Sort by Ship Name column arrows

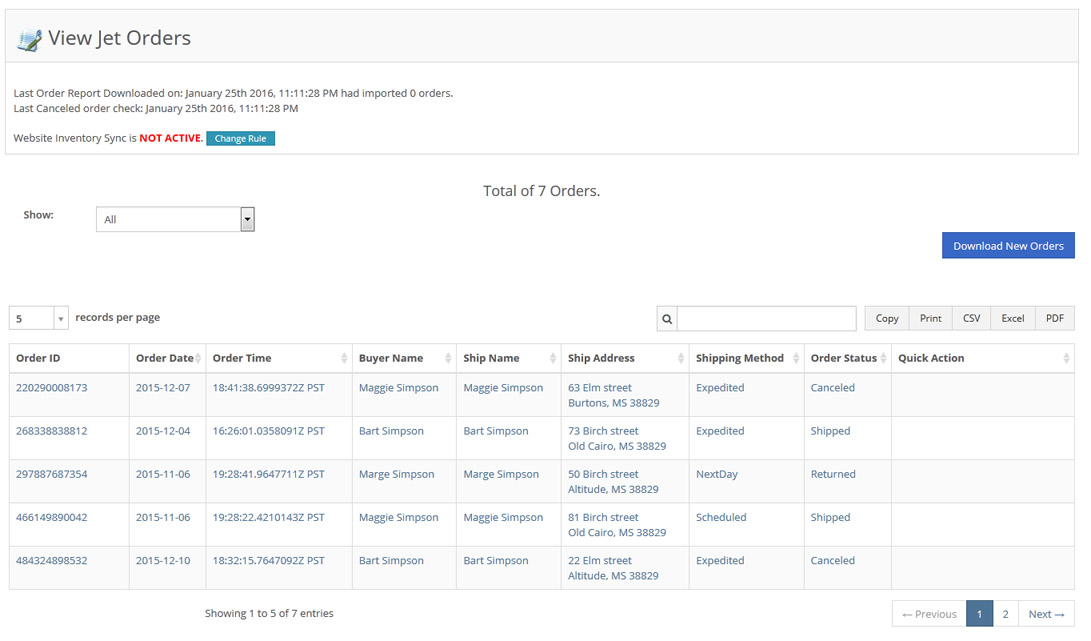552,358
